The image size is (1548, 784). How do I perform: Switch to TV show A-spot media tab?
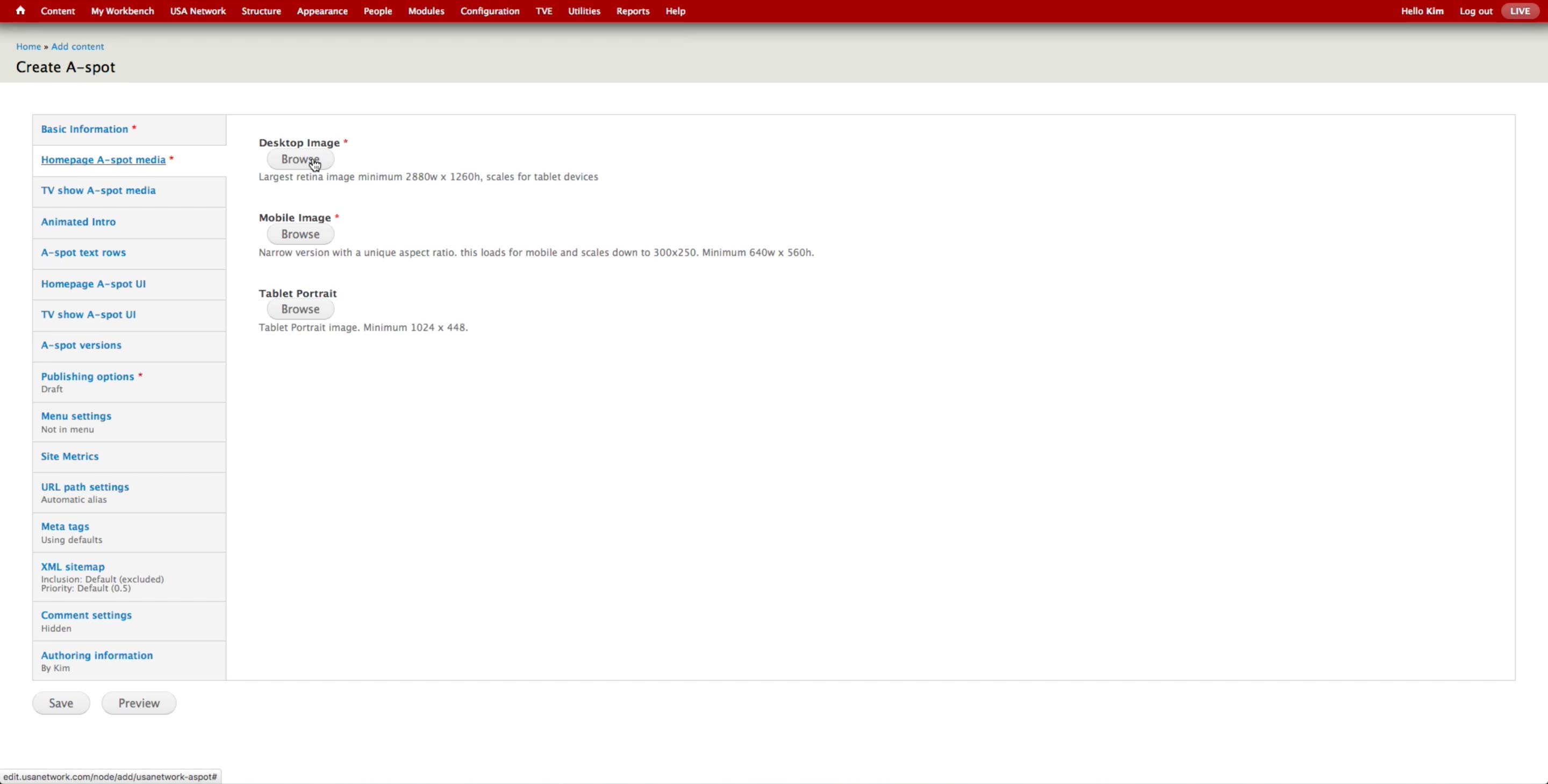coord(98,190)
